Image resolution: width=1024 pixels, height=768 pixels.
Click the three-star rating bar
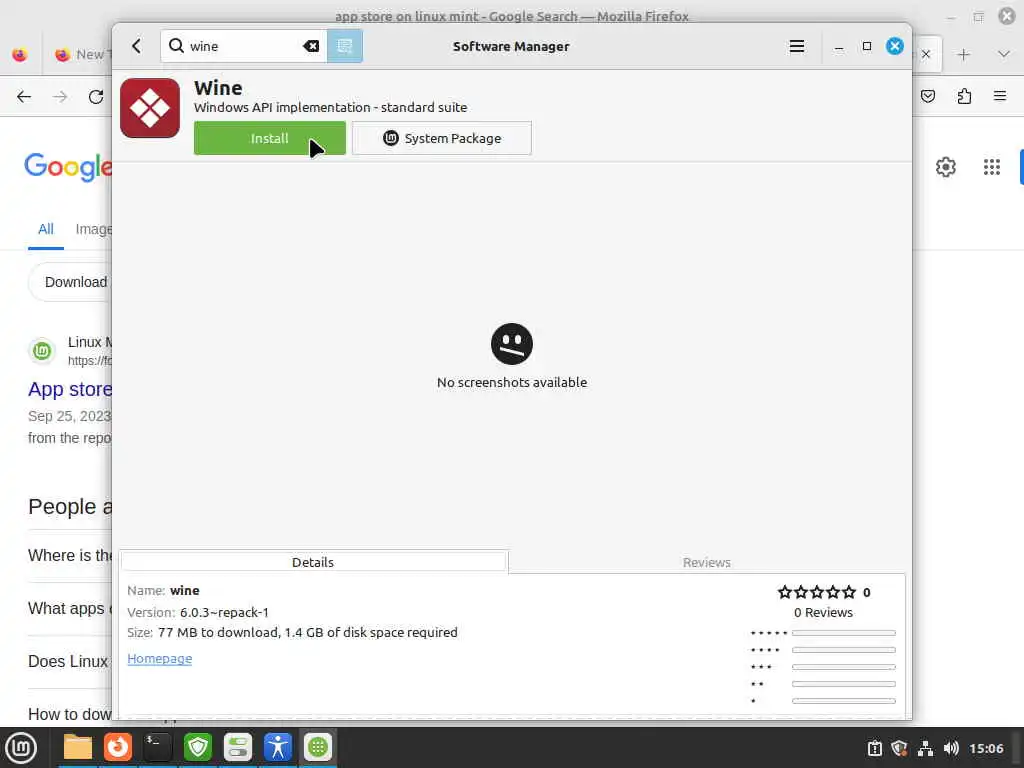coord(843,667)
